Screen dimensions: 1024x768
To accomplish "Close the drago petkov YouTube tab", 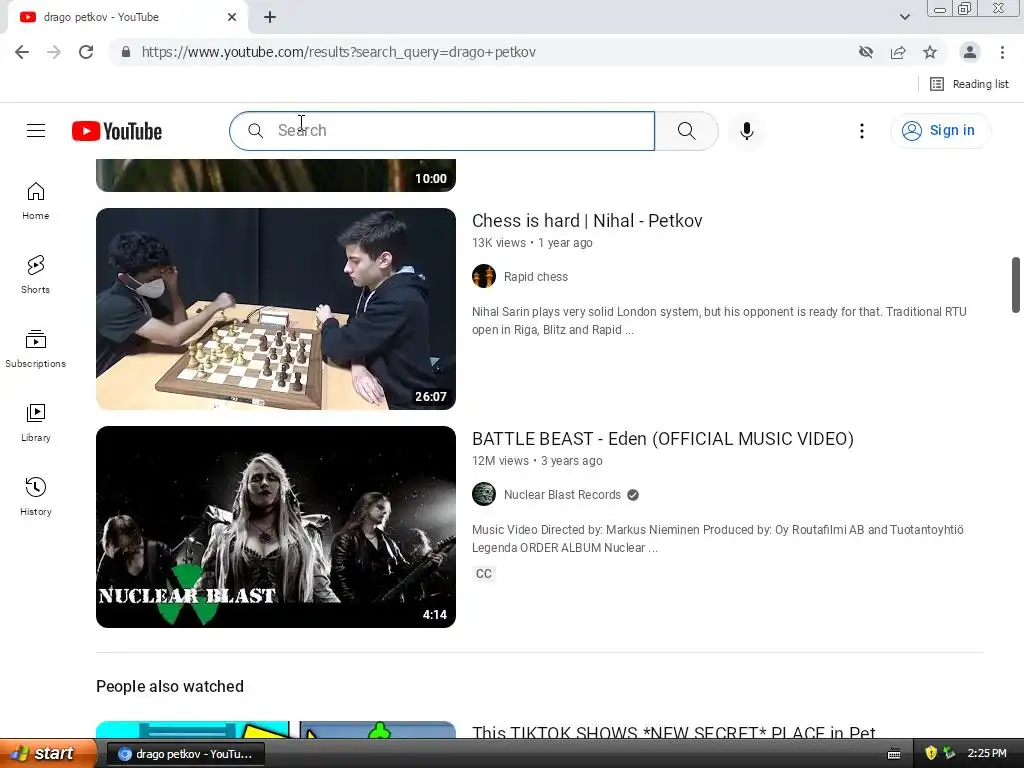I will [x=232, y=17].
